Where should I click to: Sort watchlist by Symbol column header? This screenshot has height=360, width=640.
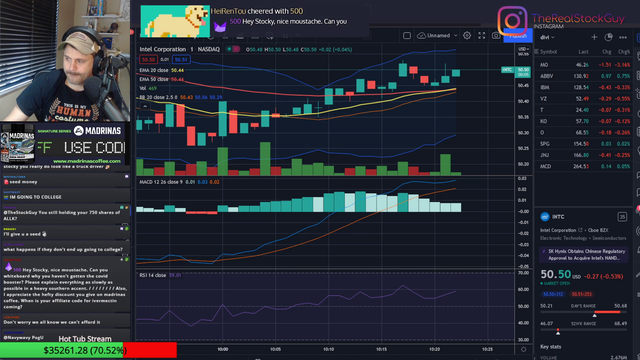coord(548,52)
